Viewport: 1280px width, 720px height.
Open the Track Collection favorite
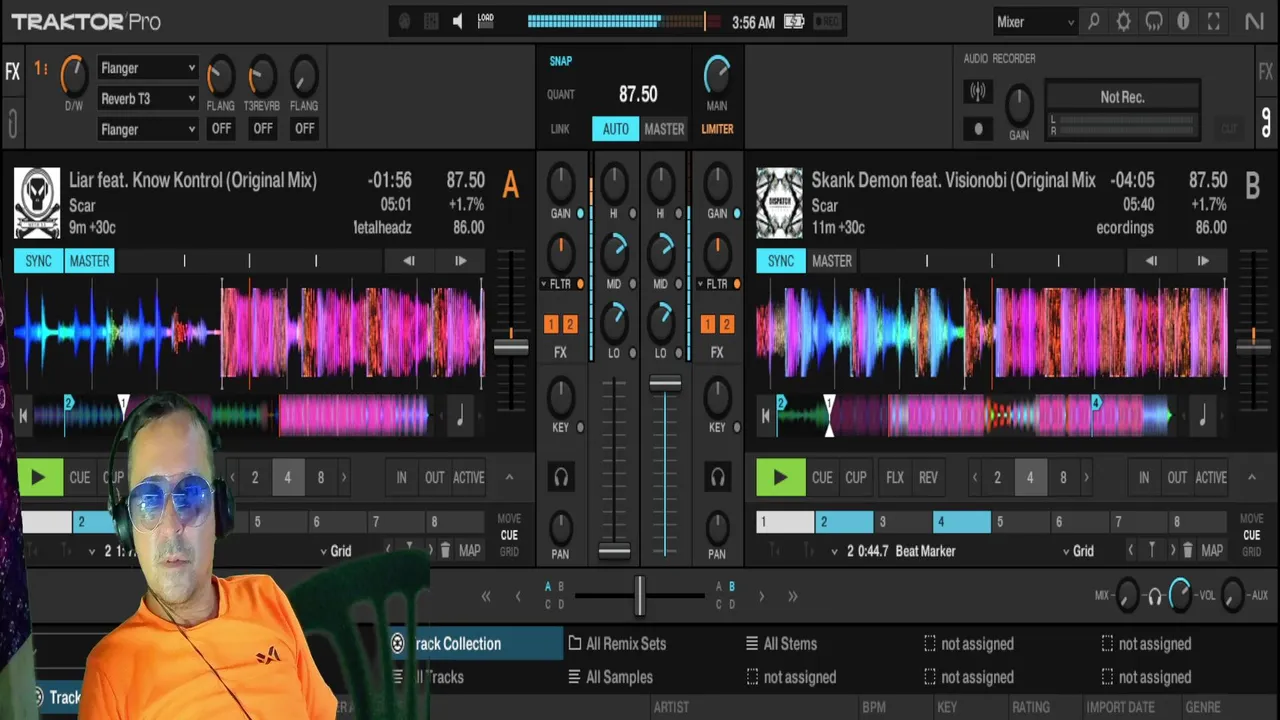476,644
